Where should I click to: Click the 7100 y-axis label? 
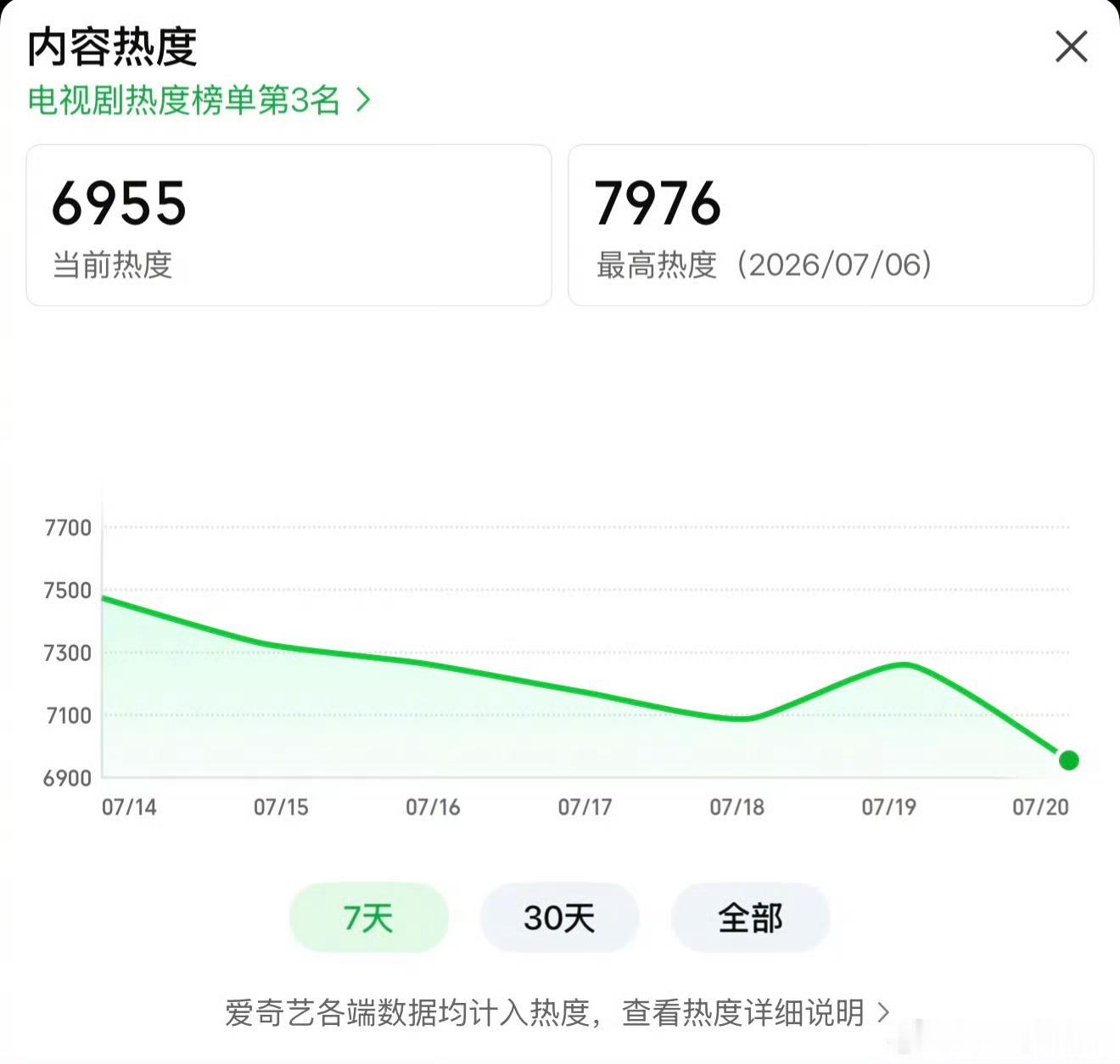point(68,715)
